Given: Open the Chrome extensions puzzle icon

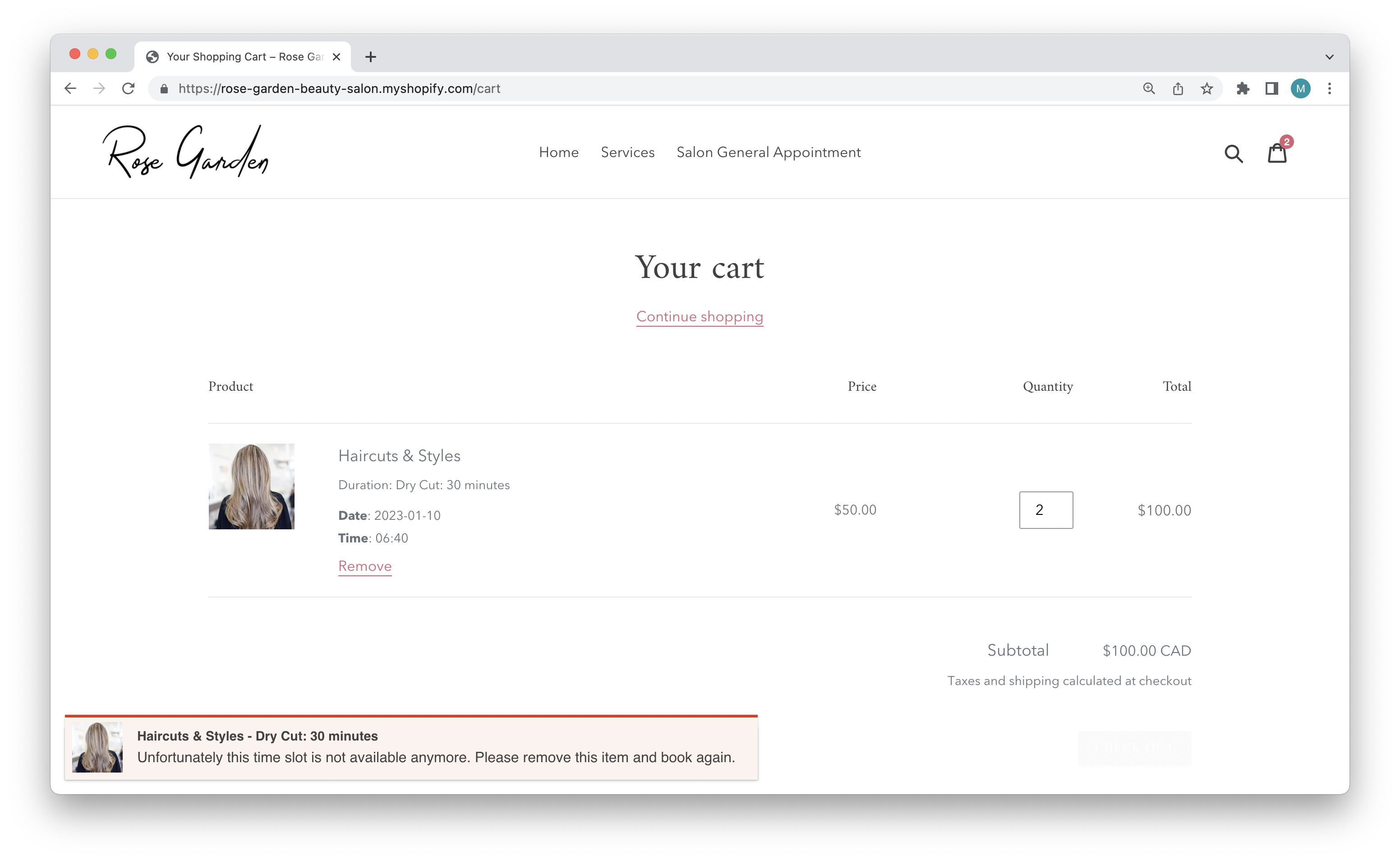Looking at the screenshot, I should [x=1242, y=89].
